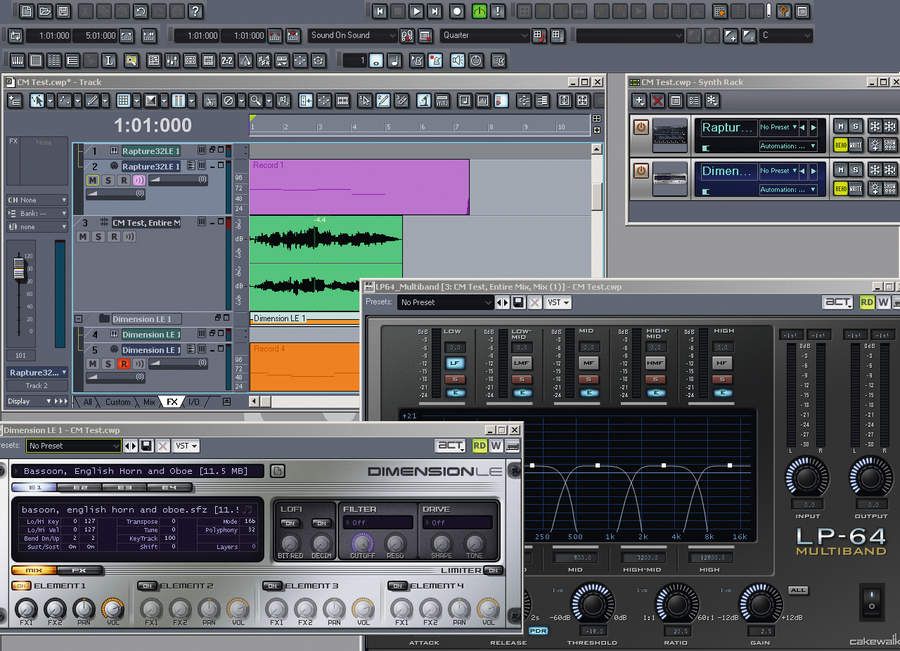Click the mute circle-slash tool in Track view
The height and width of the screenshot is (651, 900).
pyautogui.click(x=228, y=101)
